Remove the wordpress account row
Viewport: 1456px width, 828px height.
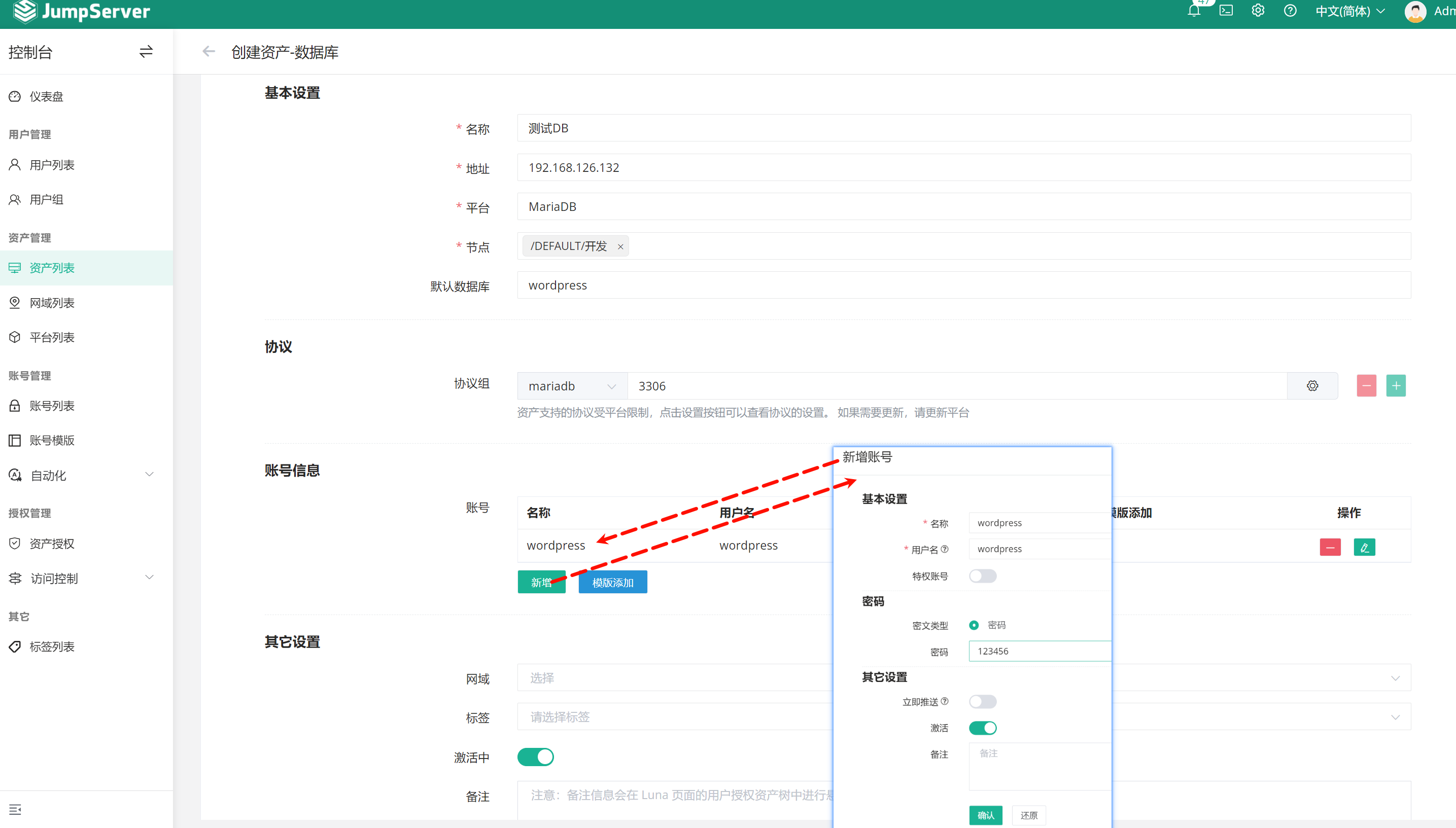click(1330, 547)
